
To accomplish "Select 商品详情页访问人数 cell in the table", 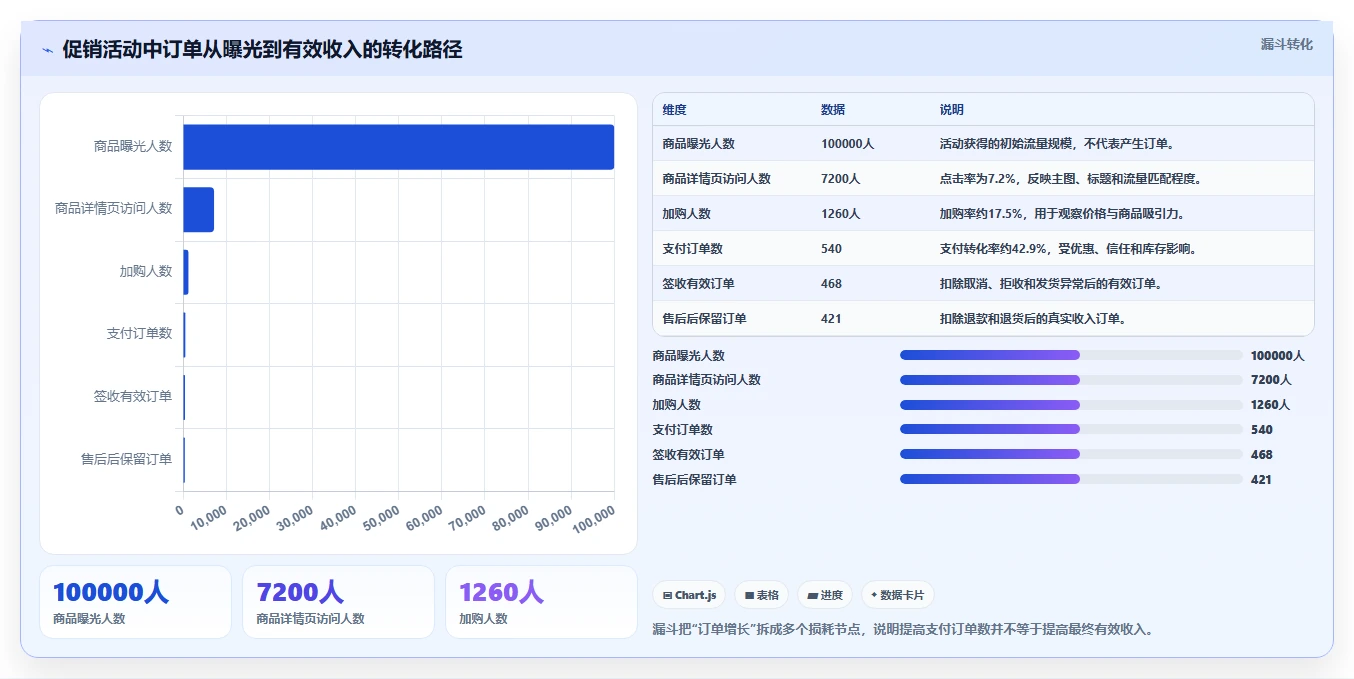I will 716,179.
